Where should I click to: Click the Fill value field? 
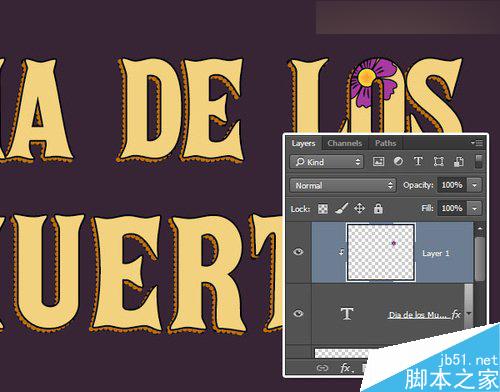tap(452, 208)
